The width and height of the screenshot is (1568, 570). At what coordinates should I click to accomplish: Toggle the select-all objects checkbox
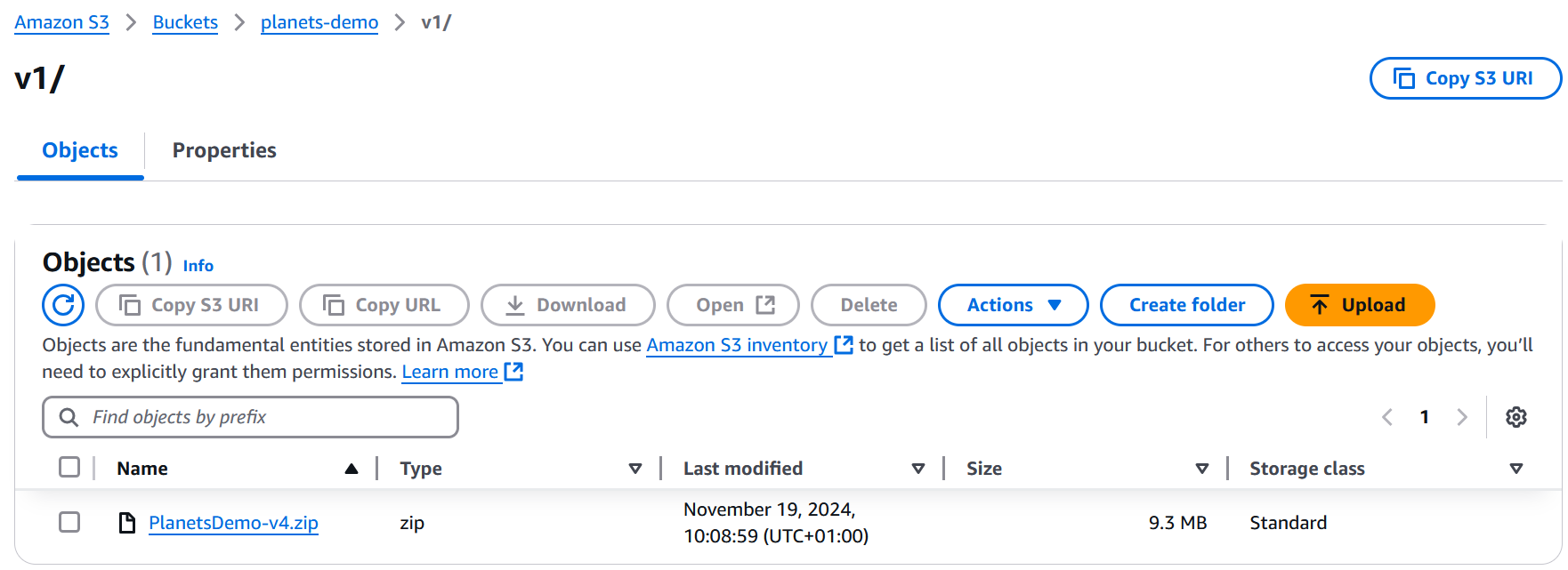click(69, 466)
